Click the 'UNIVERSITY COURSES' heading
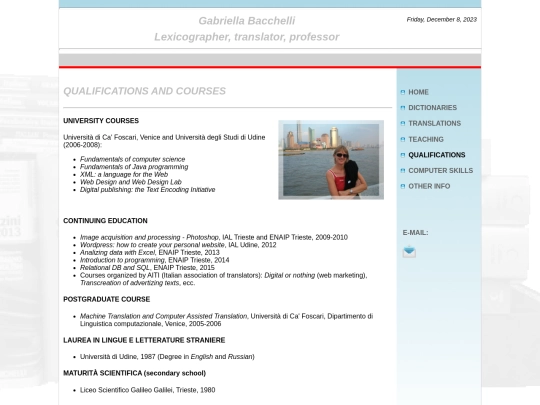Viewport: 540px width, 405px height. click(101, 121)
